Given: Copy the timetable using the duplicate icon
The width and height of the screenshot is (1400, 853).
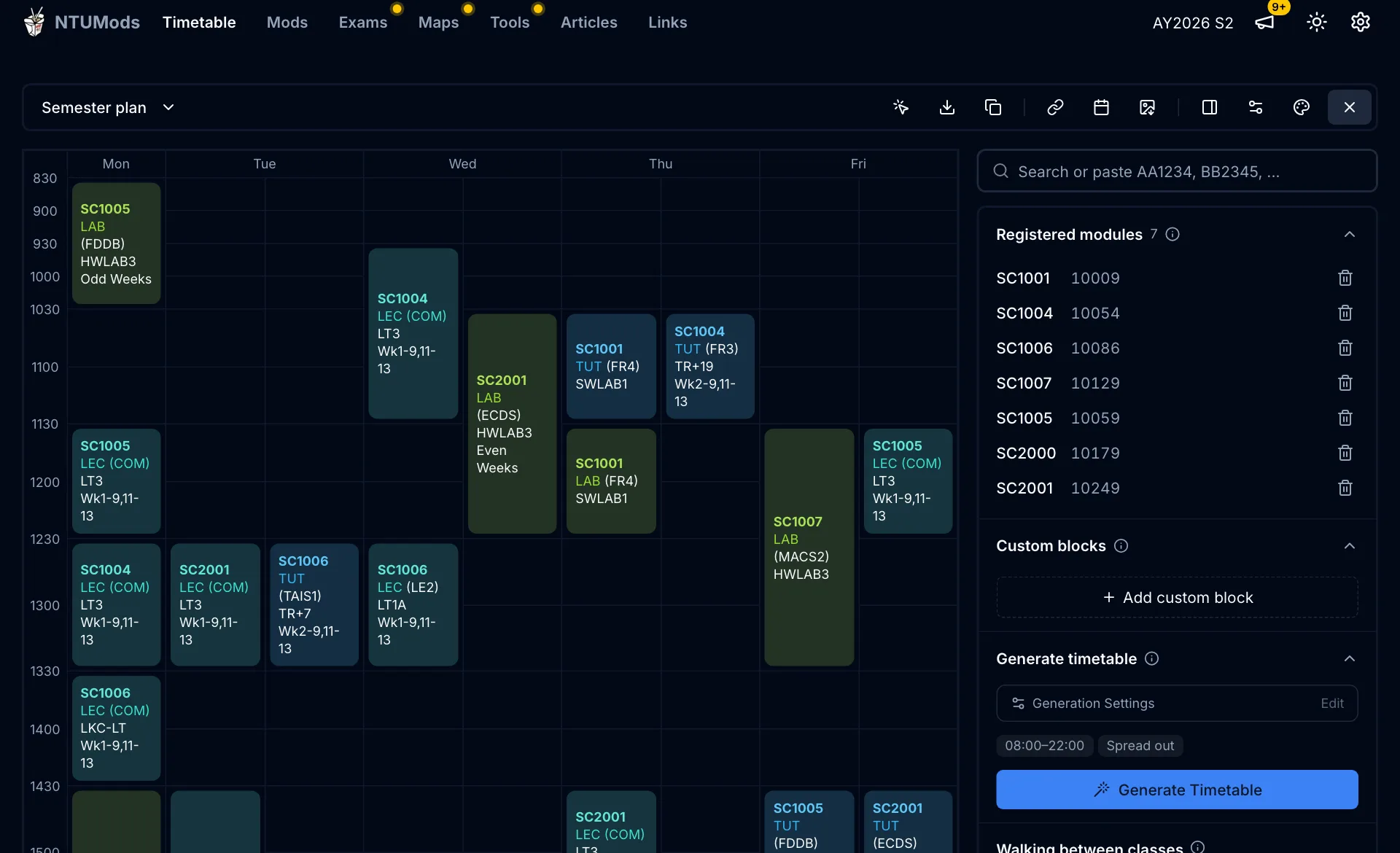Looking at the screenshot, I should pos(993,107).
